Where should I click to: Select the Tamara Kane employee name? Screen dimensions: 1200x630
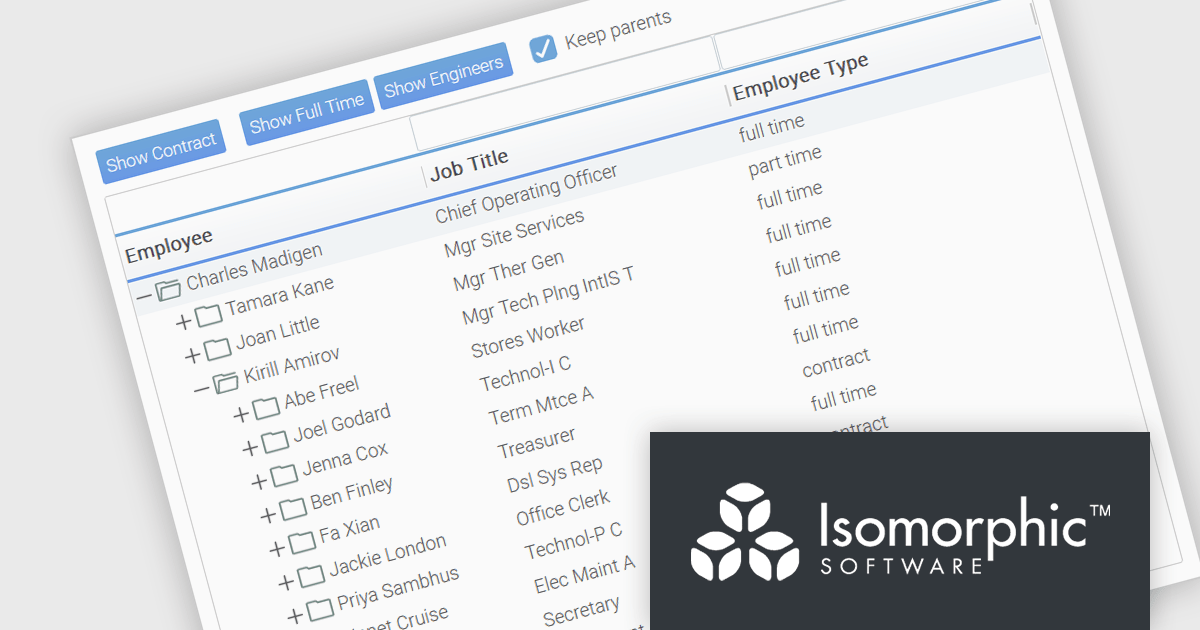click(x=280, y=297)
